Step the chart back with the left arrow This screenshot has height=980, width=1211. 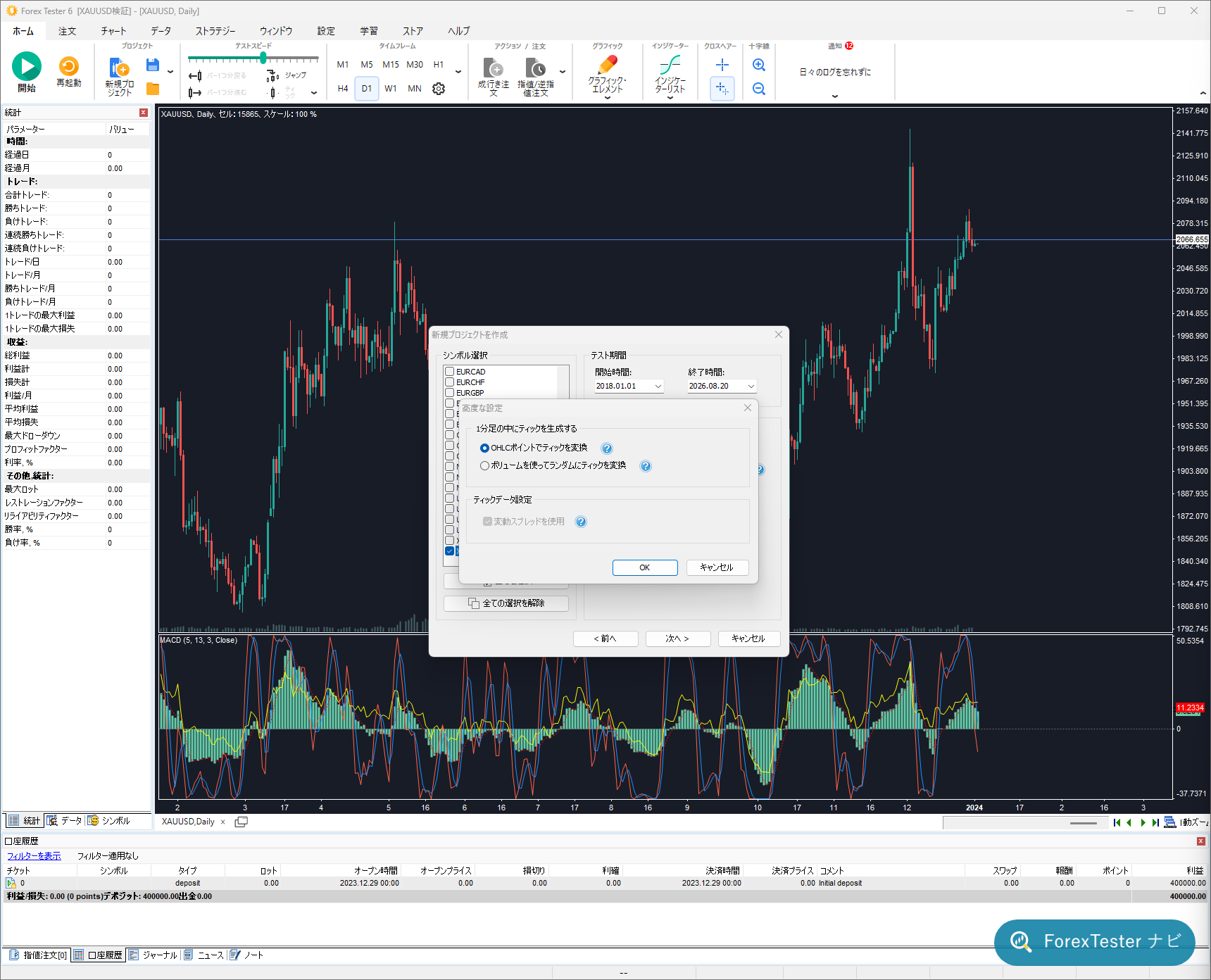(1129, 822)
